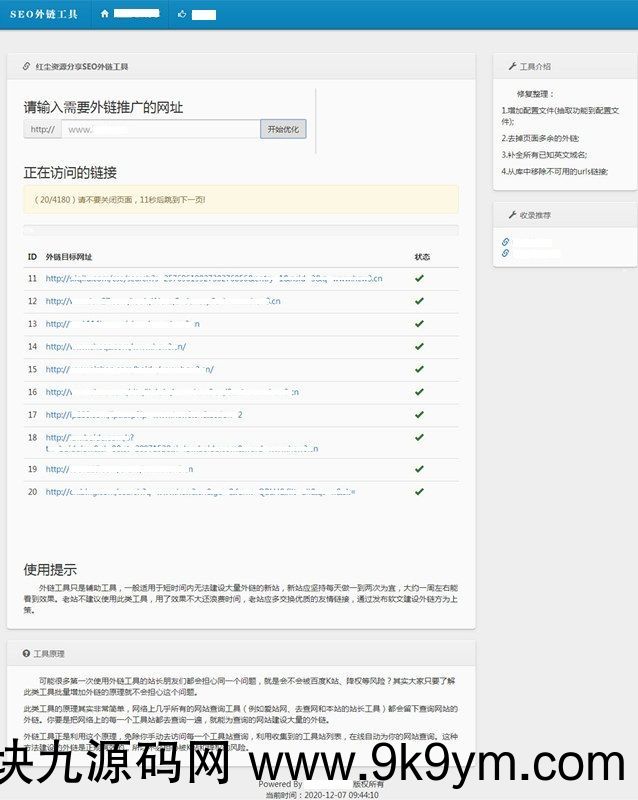Click the 开始优化 button
This screenshot has width=638, height=800.
[283, 129]
